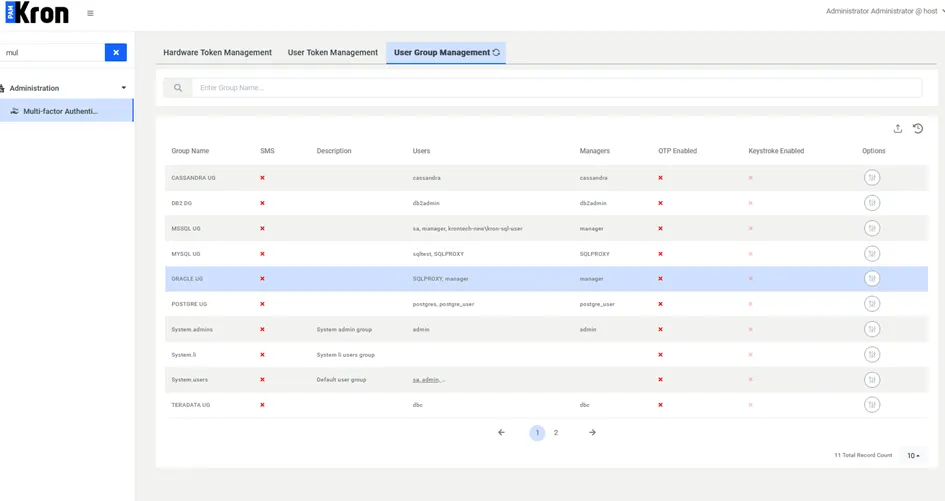Click the Kron PAM logo
945x501 pixels.
pos(37,13)
